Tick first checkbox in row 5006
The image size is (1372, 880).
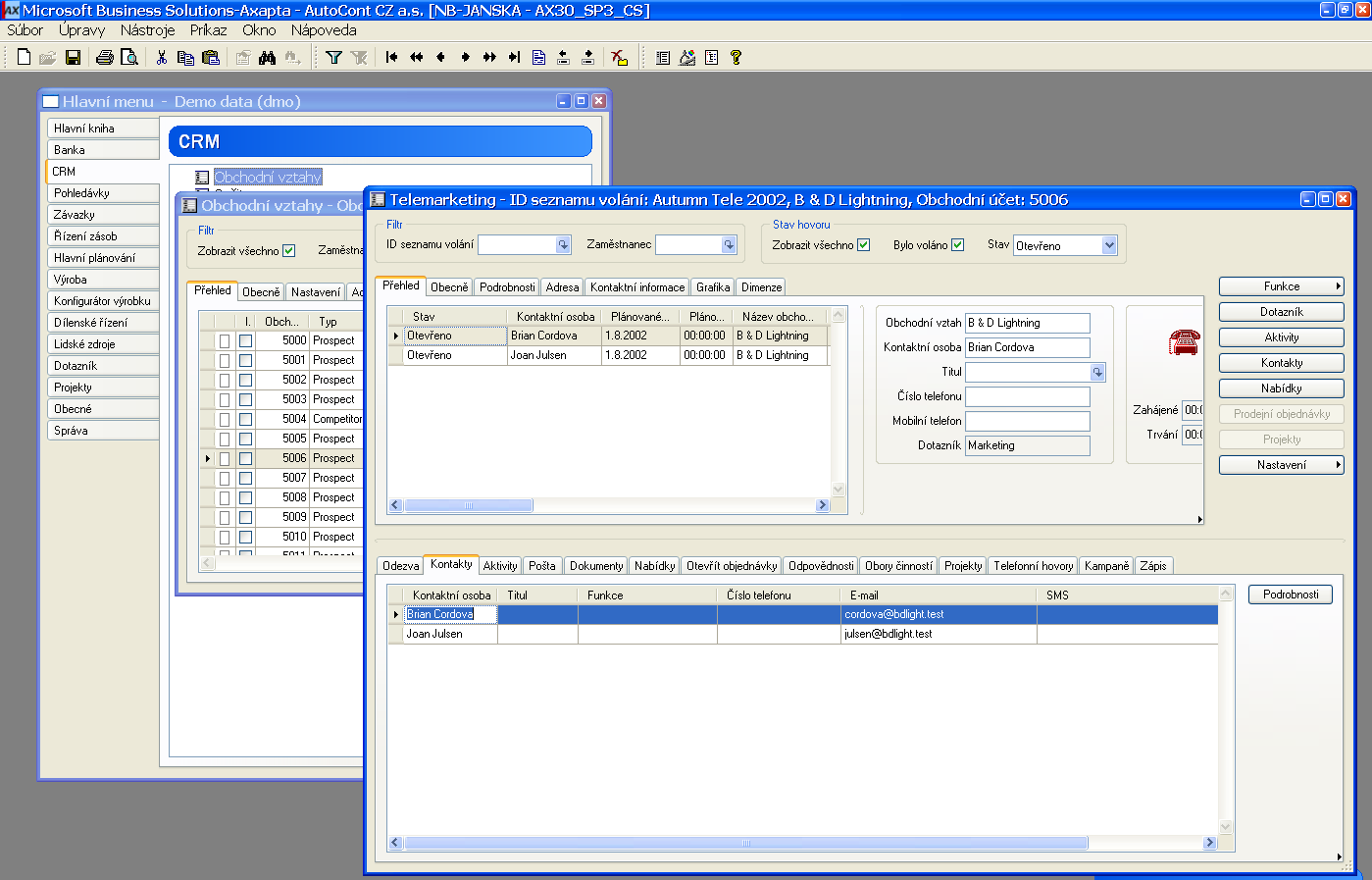pos(225,458)
